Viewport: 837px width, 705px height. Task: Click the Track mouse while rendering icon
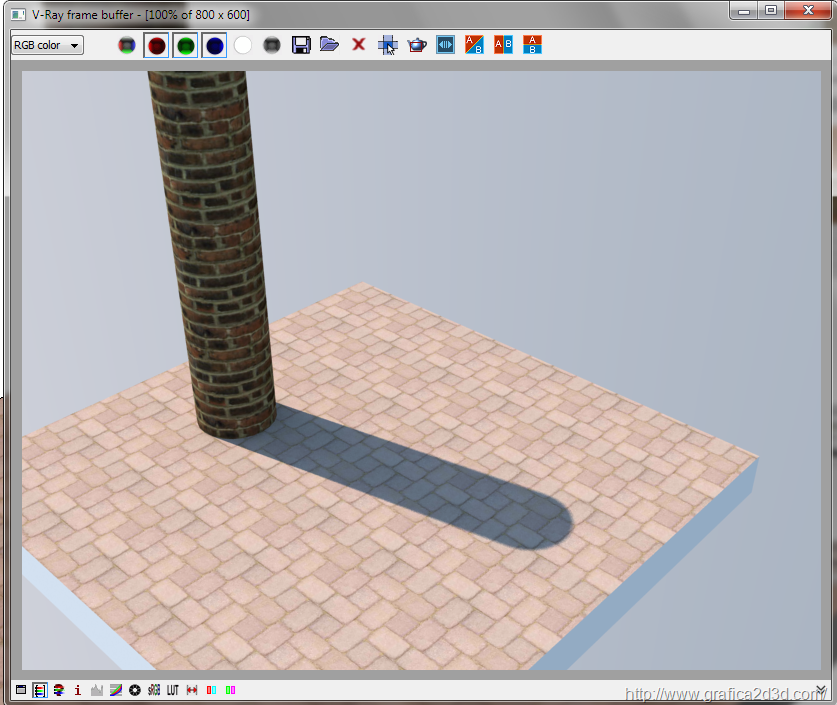pos(387,45)
